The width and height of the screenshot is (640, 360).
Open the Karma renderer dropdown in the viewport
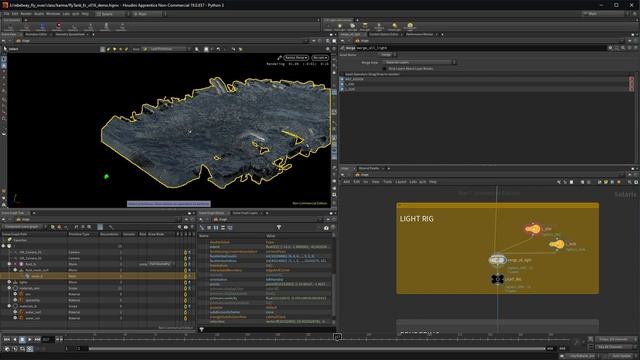[296, 58]
